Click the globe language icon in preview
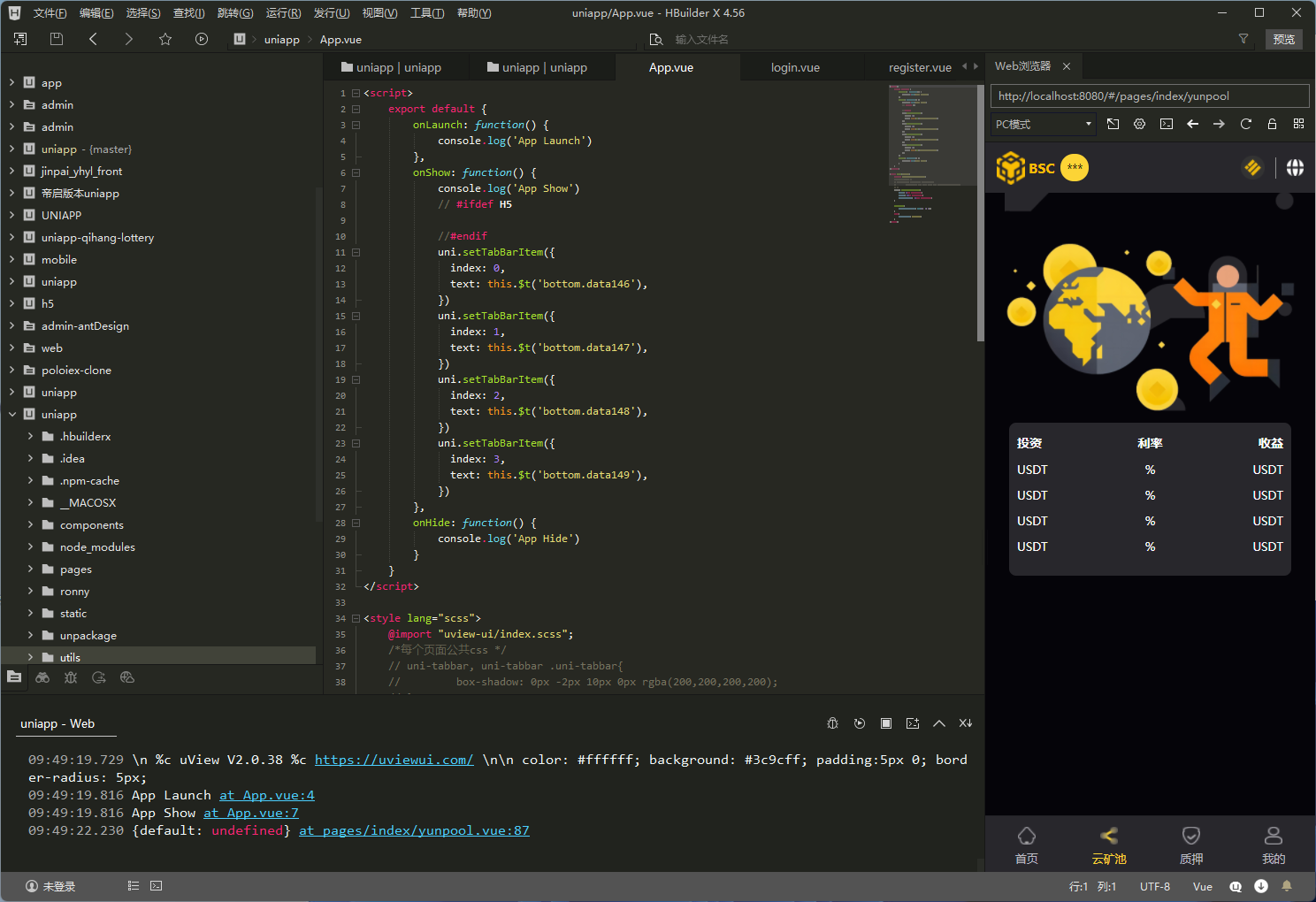 click(1295, 168)
